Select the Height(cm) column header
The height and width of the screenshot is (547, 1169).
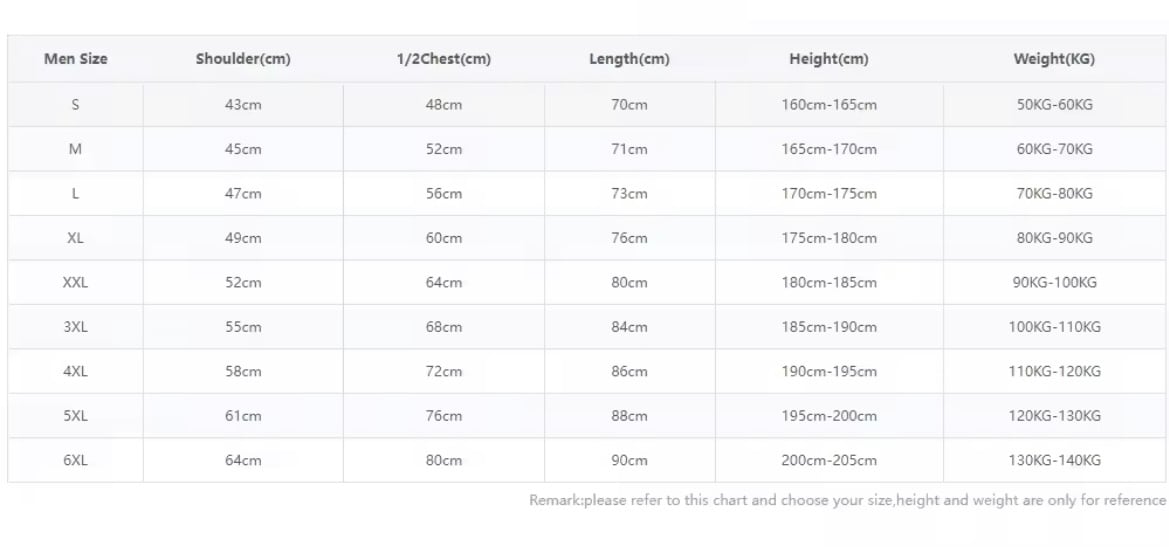828,59
